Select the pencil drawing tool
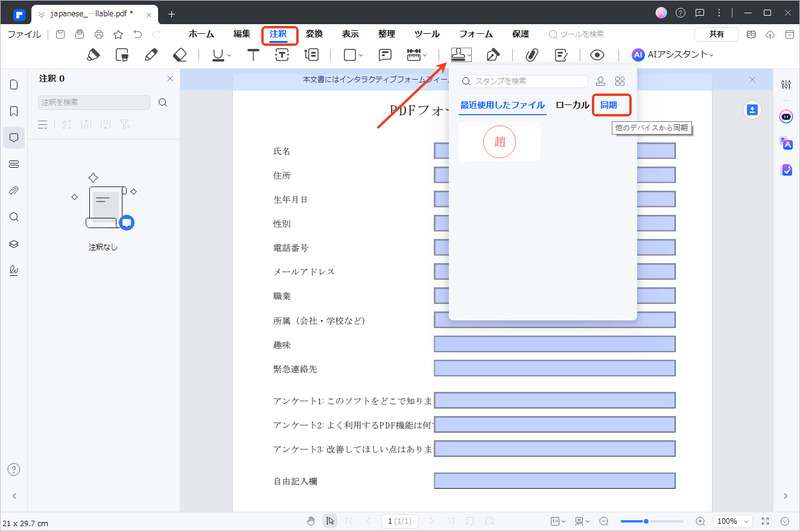 [x=151, y=55]
